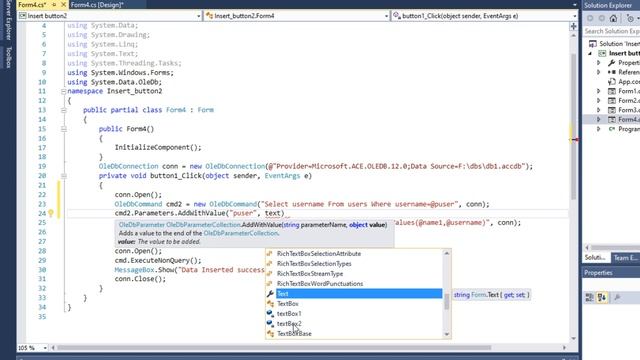Expand the References node in Solution Explorer
Screen dimensions: 640x360
(599, 72)
